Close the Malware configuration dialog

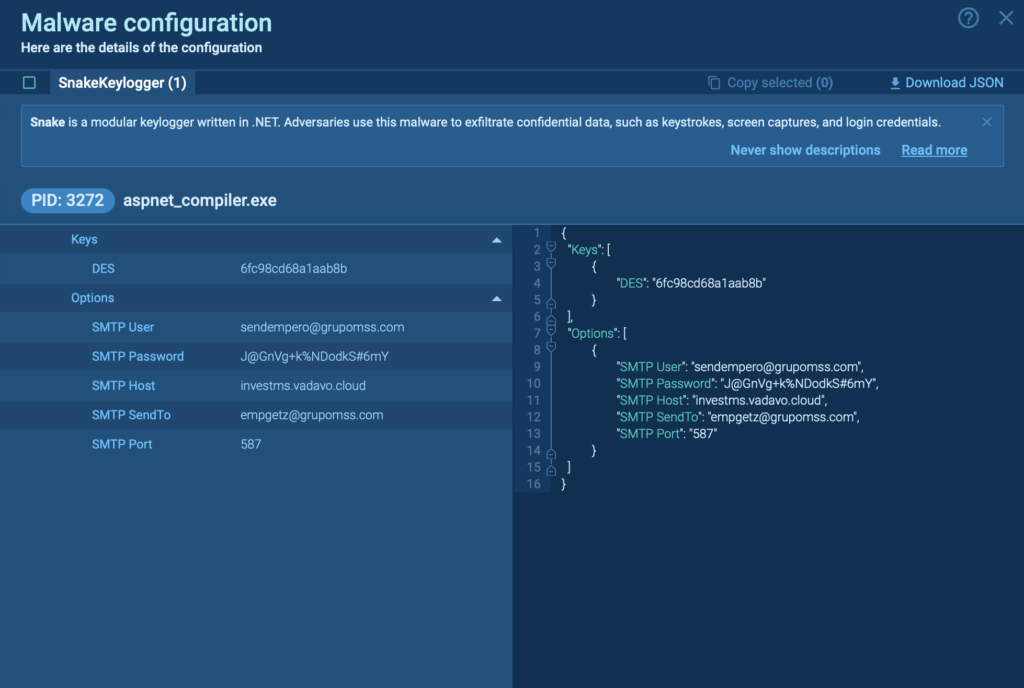pos(1006,18)
